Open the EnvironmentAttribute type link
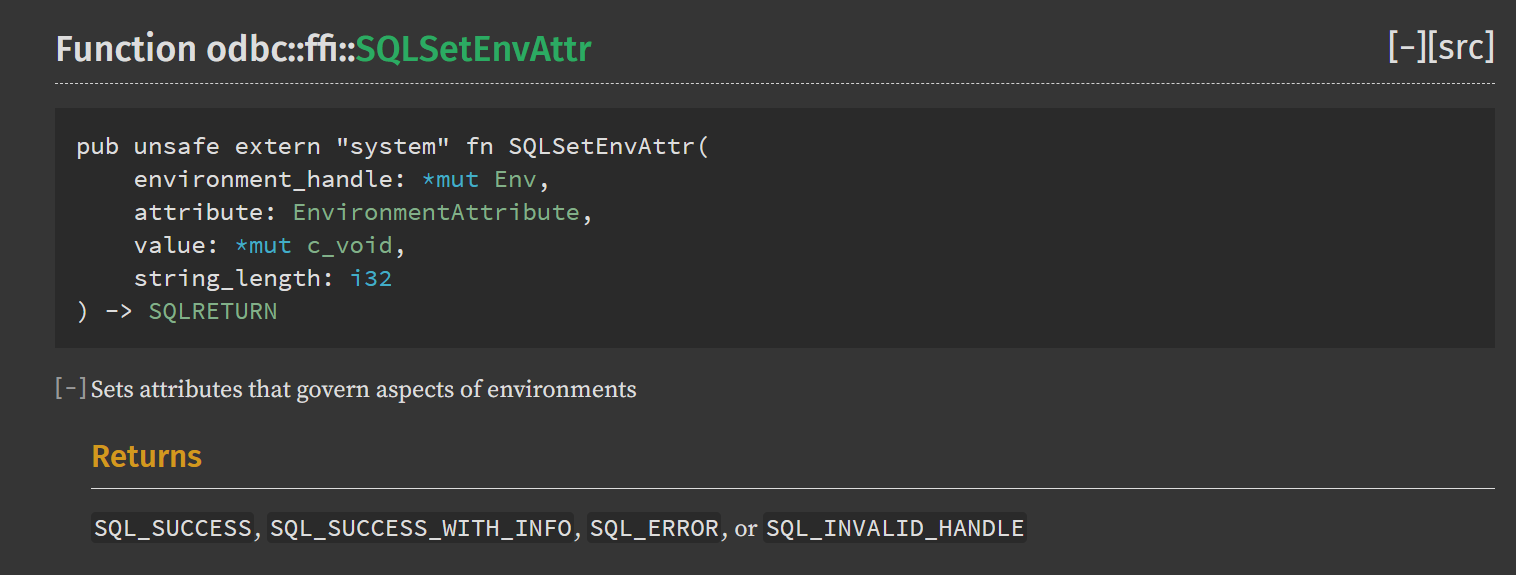Image resolution: width=1516 pixels, height=575 pixels. click(x=436, y=212)
